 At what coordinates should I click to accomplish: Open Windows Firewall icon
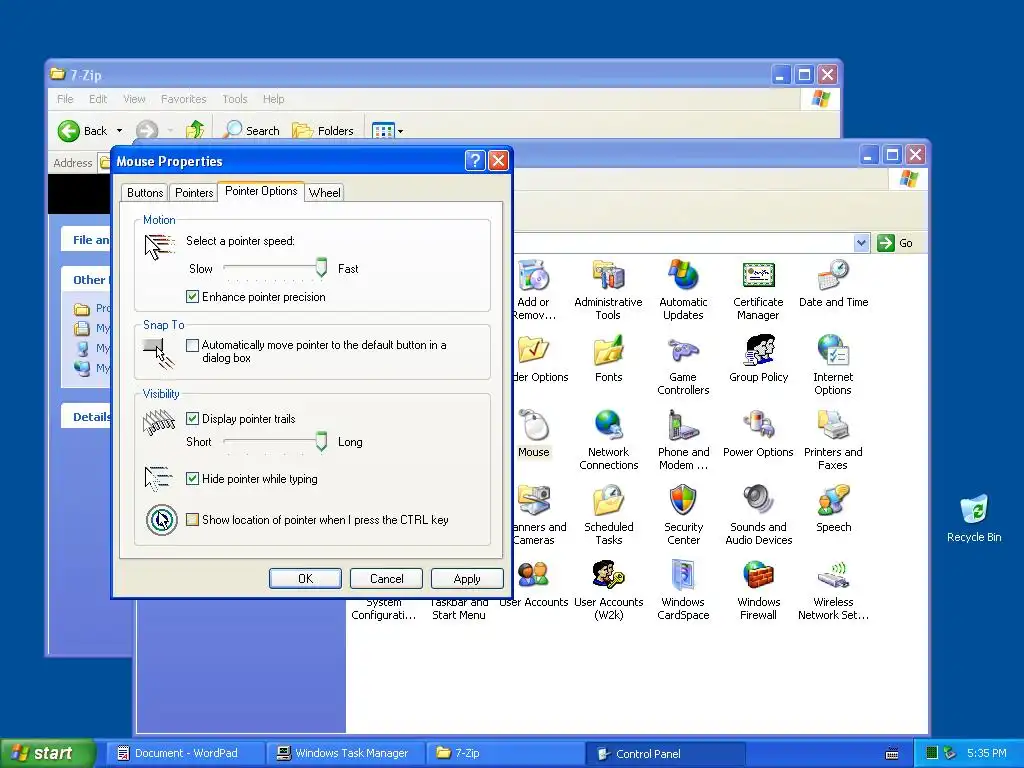point(758,590)
